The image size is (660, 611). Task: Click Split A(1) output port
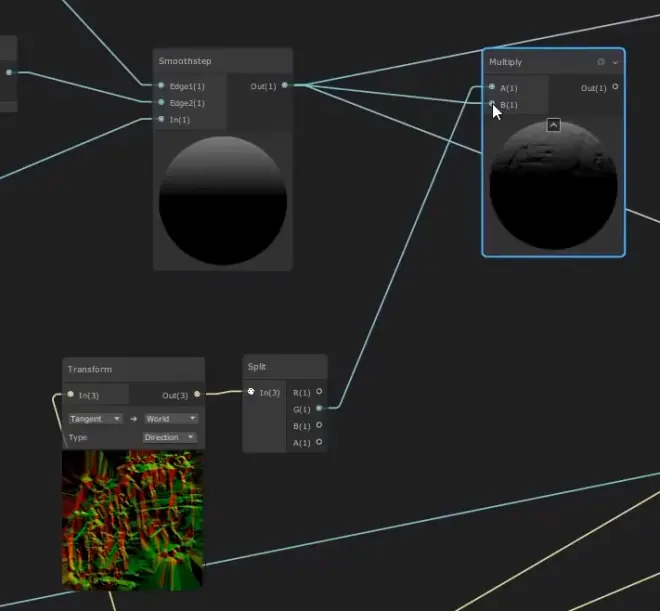319,442
